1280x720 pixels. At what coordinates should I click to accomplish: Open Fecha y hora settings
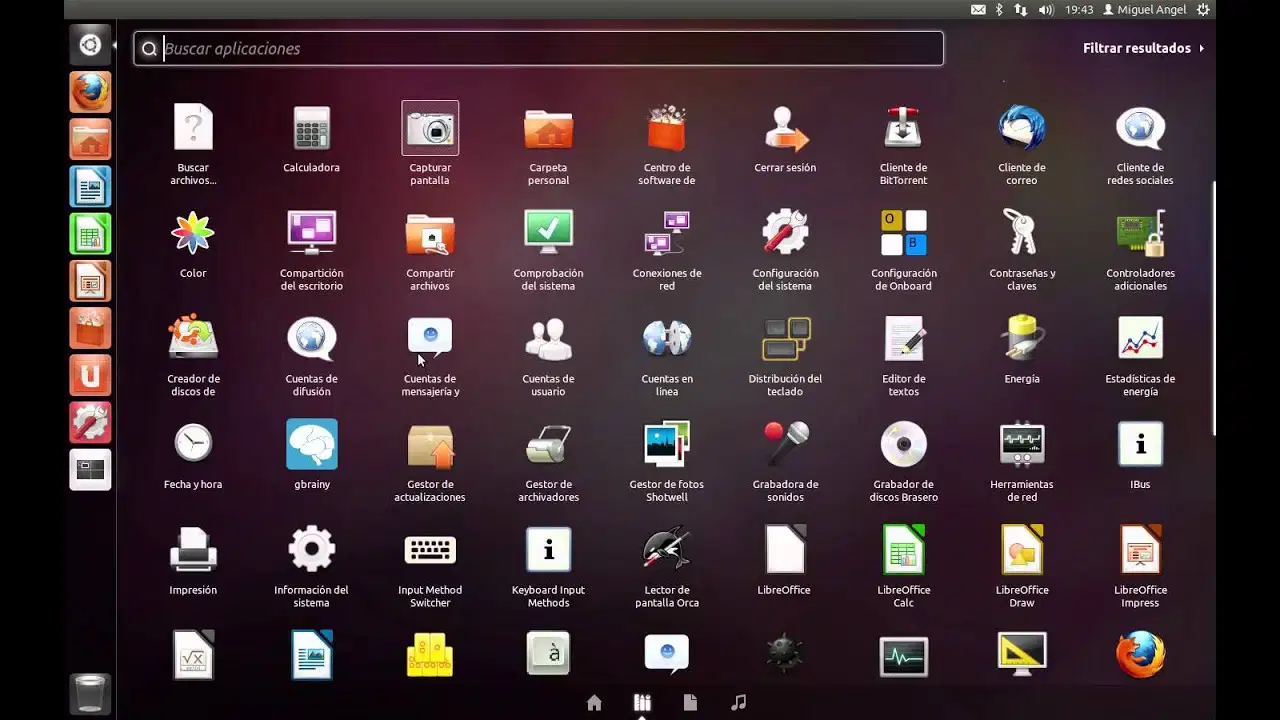[x=193, y=444]
